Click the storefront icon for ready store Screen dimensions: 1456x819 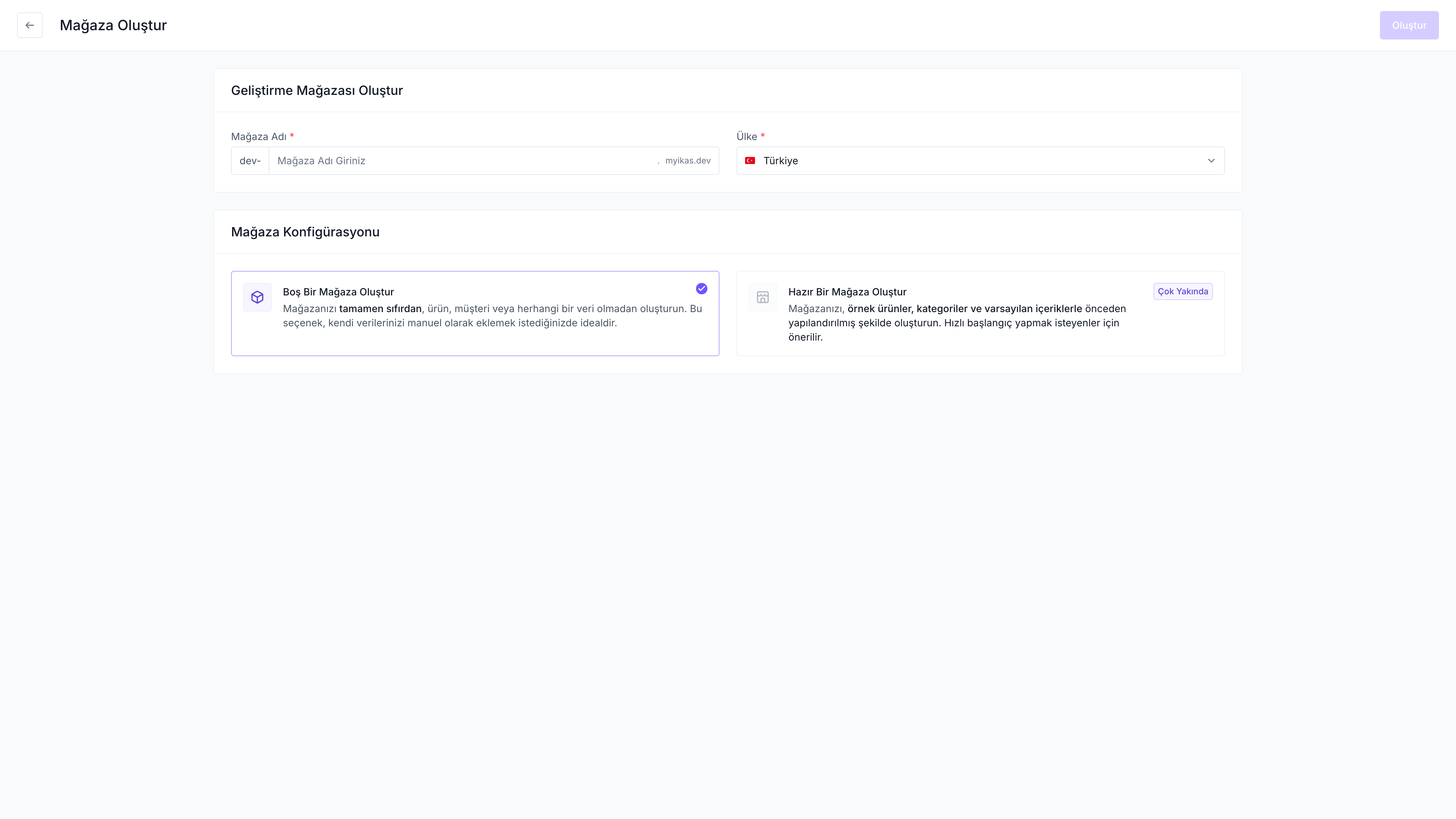(762, 297)
